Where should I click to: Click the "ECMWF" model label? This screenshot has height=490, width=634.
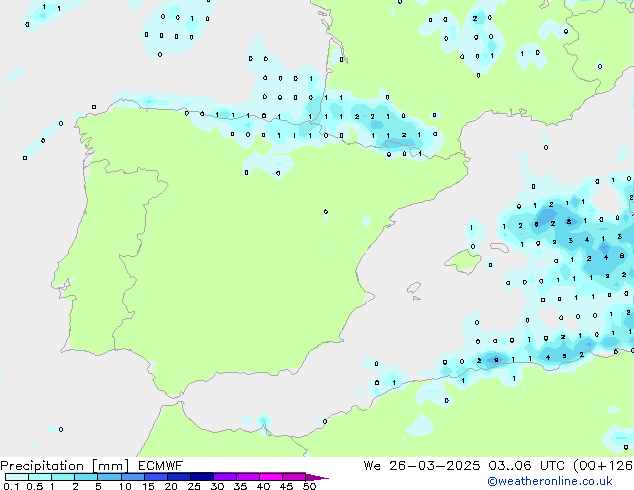(161, 466)
